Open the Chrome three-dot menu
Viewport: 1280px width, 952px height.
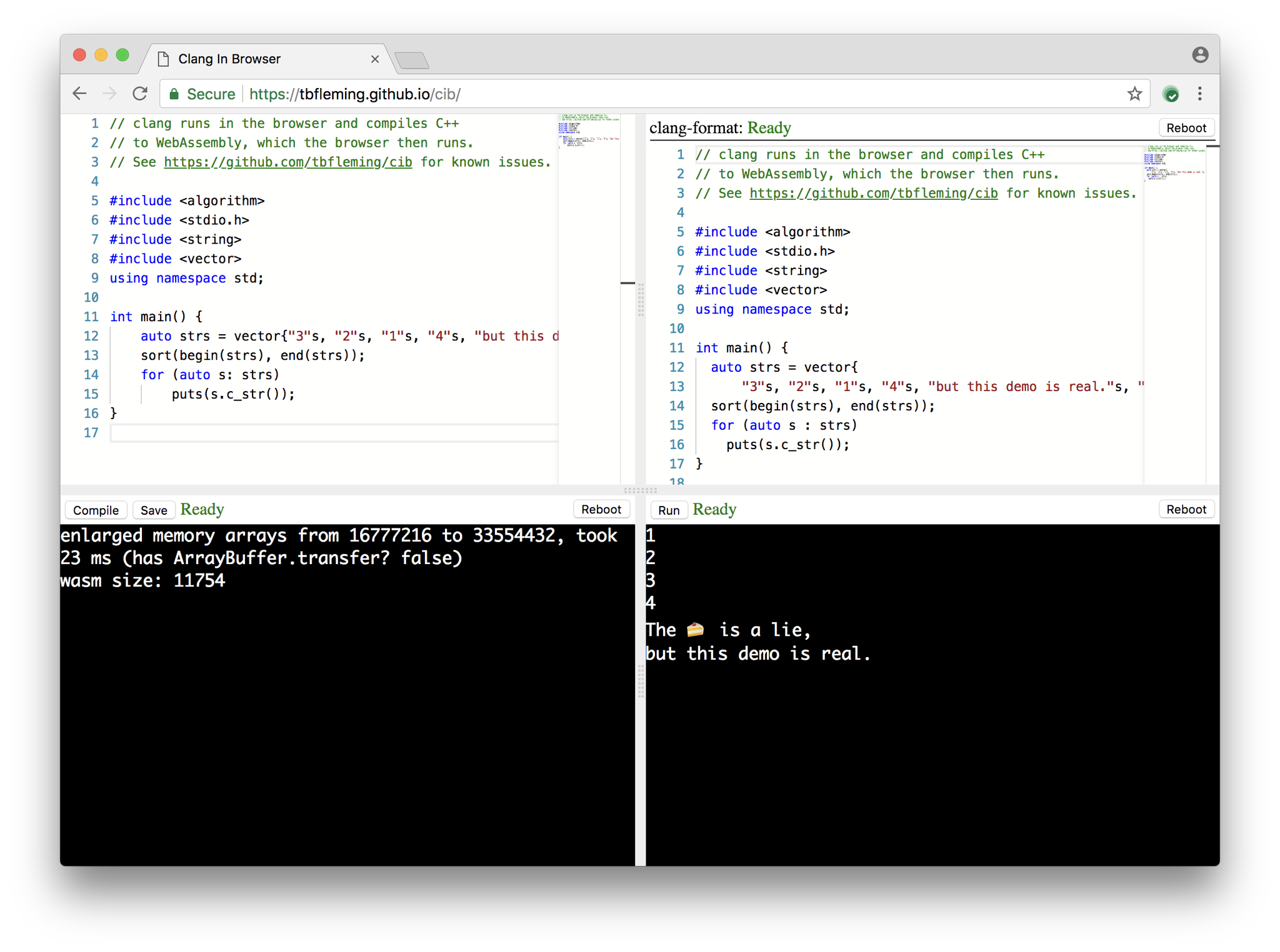coord(1199,94)
